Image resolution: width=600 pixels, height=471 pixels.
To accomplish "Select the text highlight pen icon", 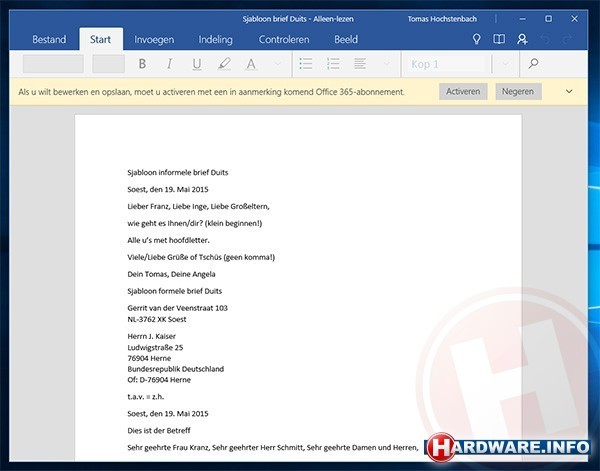I will 223,64.
